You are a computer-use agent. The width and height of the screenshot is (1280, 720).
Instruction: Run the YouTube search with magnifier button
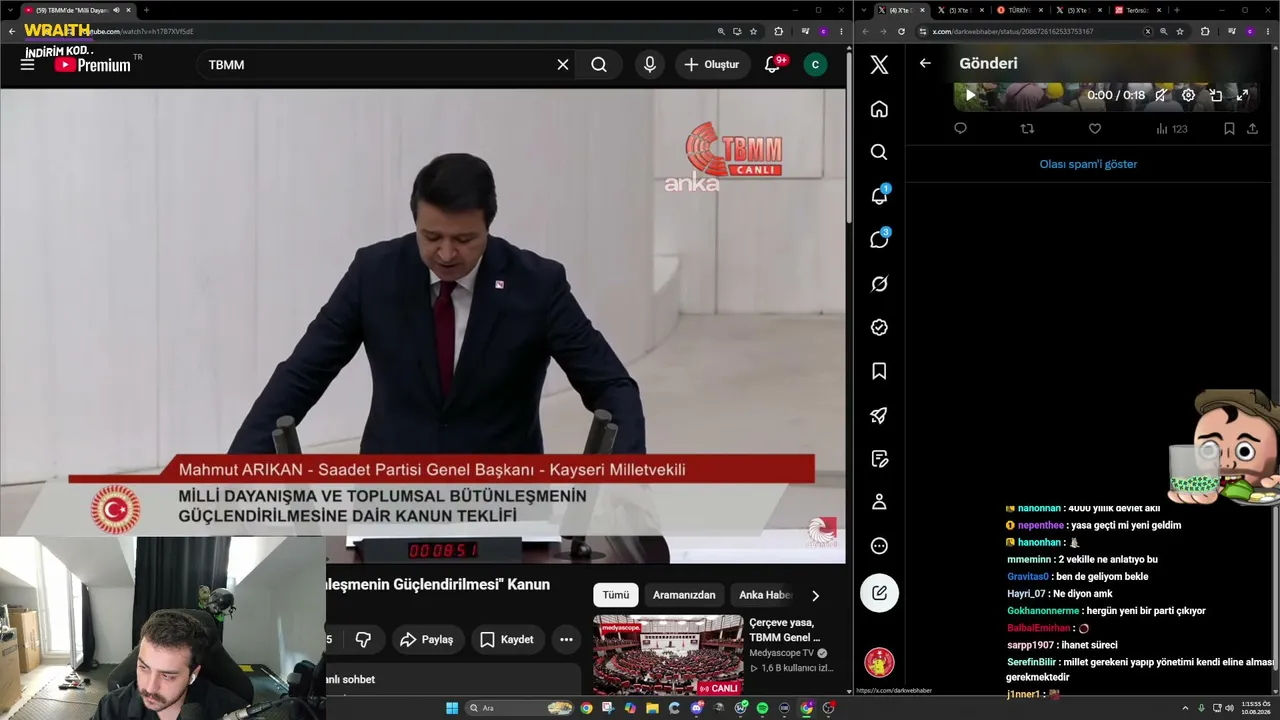coord(599,65)
